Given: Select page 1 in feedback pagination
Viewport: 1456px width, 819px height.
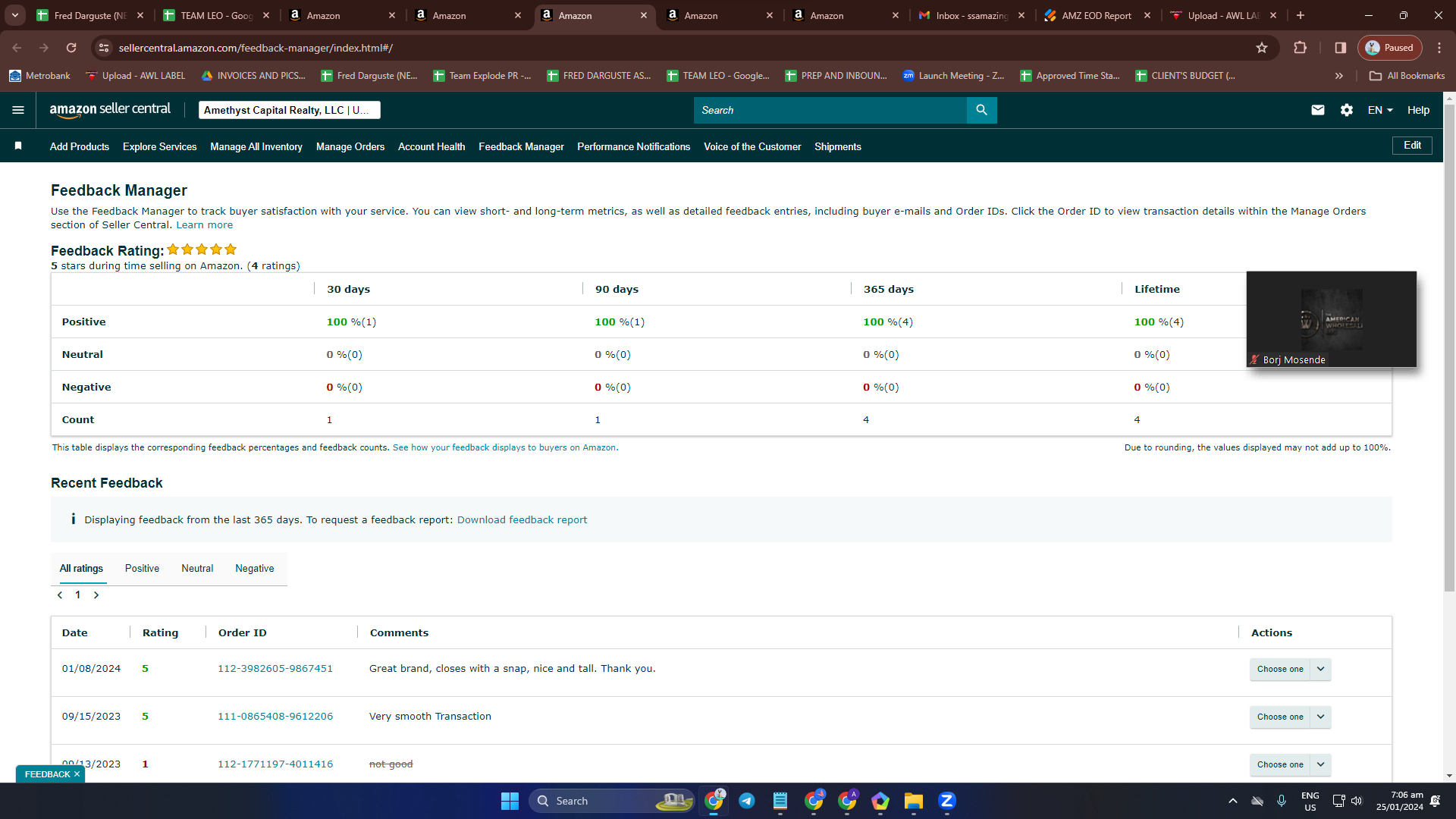Looking at the screenshot, I should coord(77,595).
